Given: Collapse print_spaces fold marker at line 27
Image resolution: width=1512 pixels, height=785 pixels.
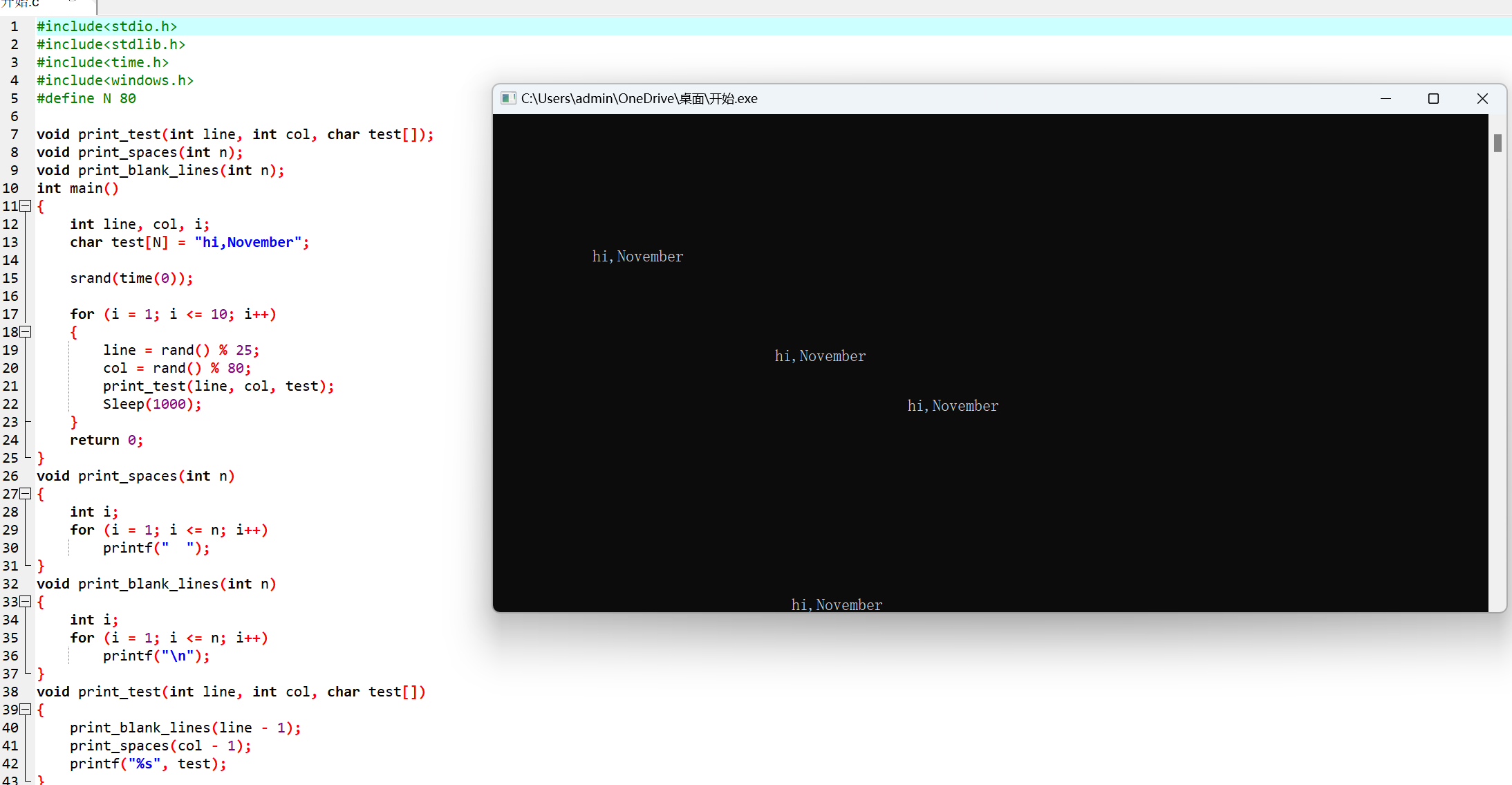Looking at the screenshot, I should (26, 493).
